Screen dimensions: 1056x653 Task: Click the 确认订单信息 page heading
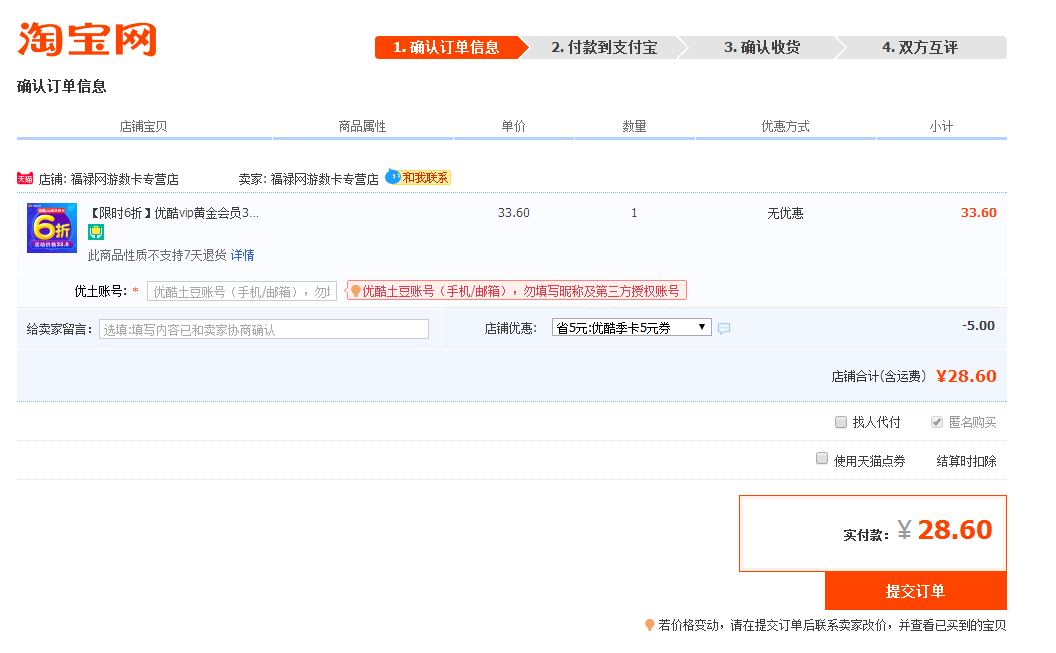(61, 86)
